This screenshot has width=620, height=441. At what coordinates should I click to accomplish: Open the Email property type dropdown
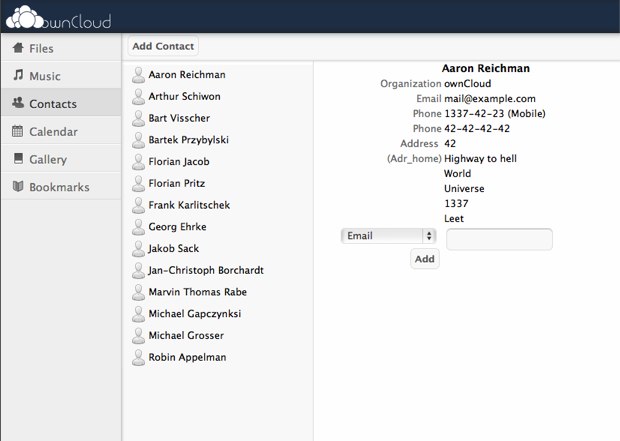click(x=389, y=236)
